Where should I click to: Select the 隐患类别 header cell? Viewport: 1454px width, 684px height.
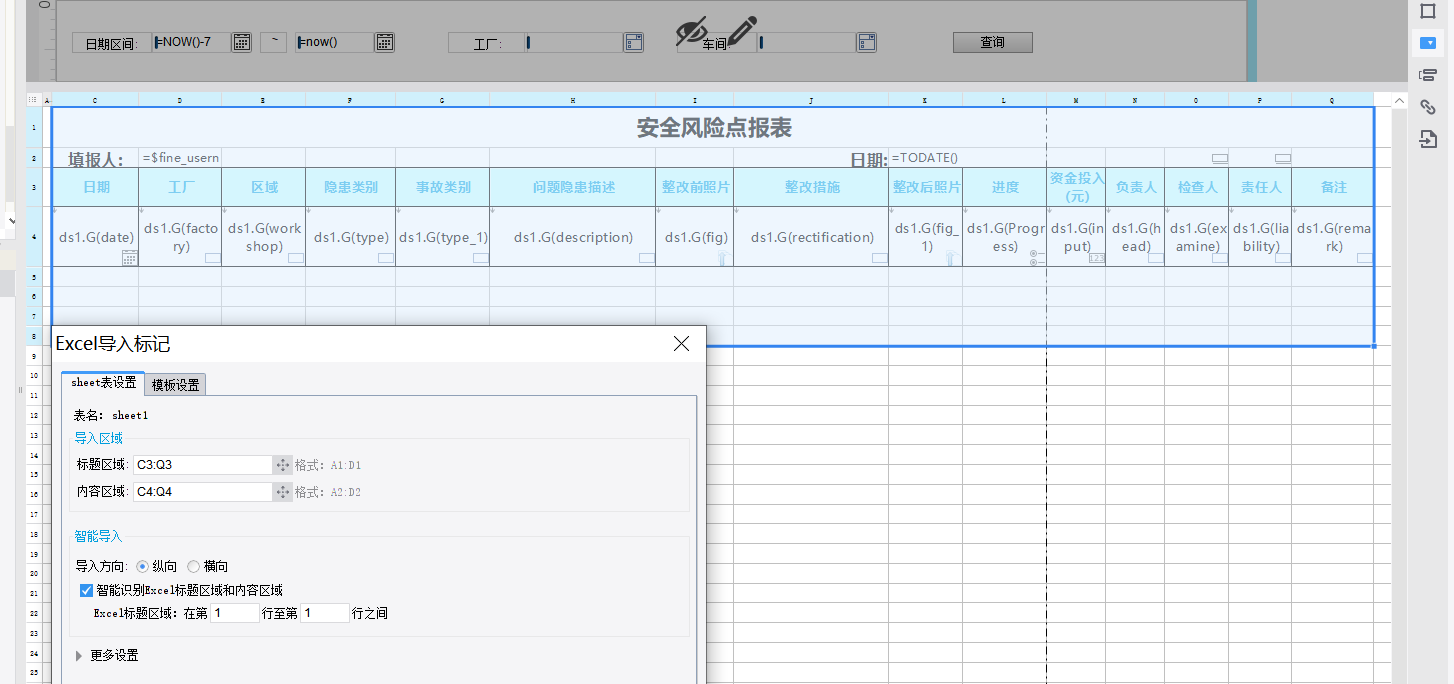pos(351,187)
